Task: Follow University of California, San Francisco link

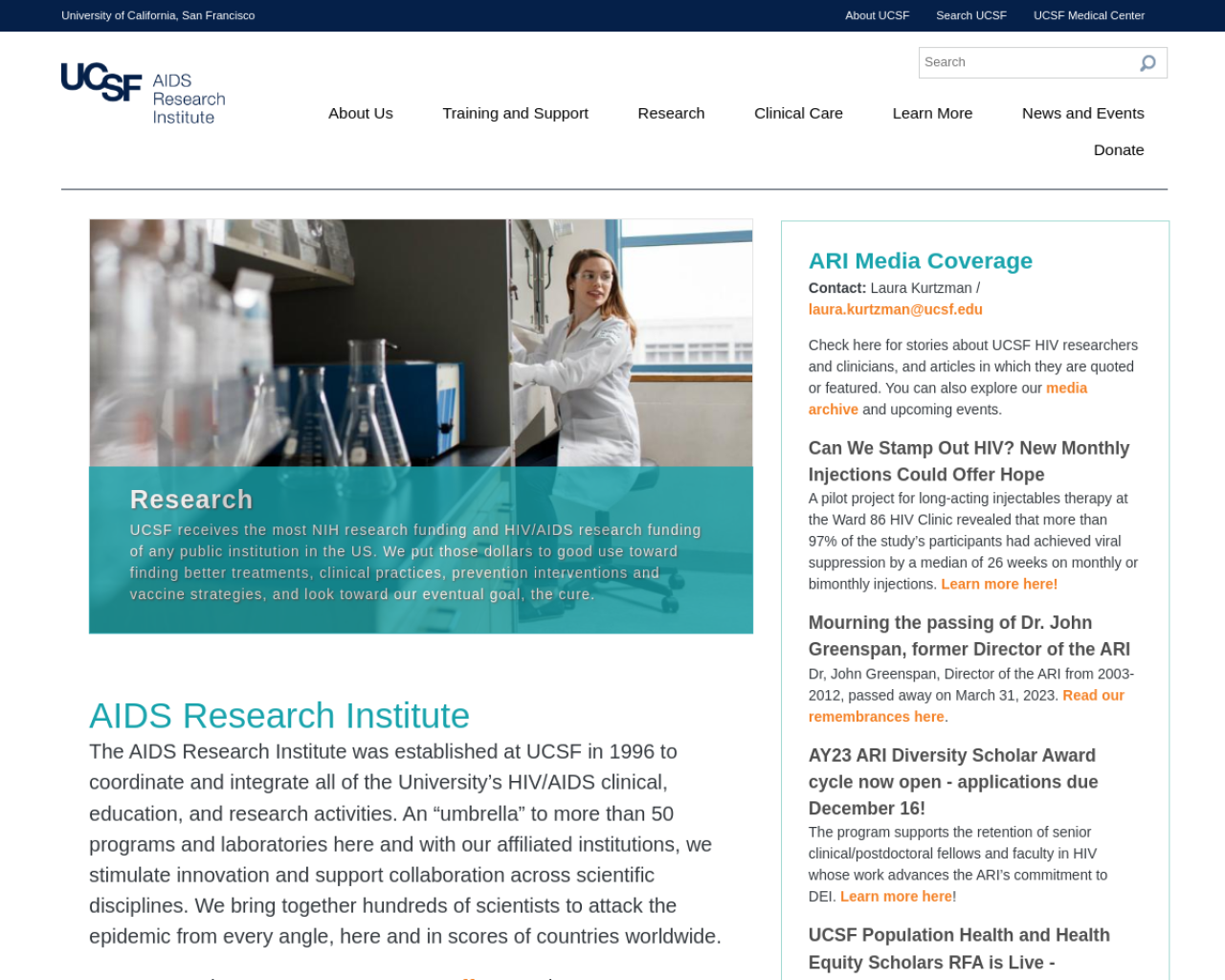Action: pos(158,15)
